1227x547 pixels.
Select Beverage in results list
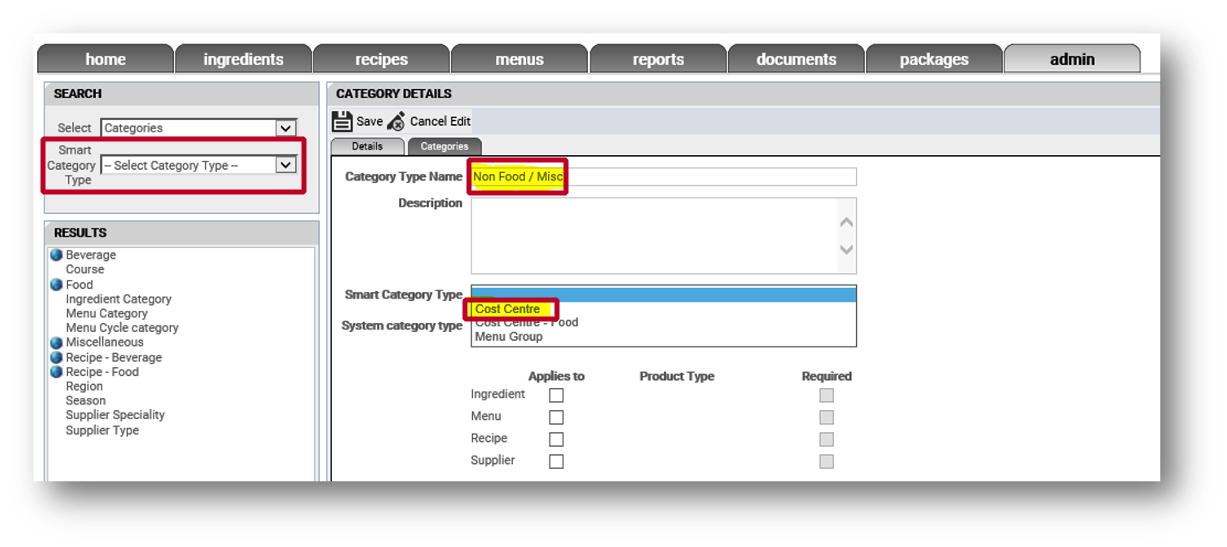[x=91, y=255]
